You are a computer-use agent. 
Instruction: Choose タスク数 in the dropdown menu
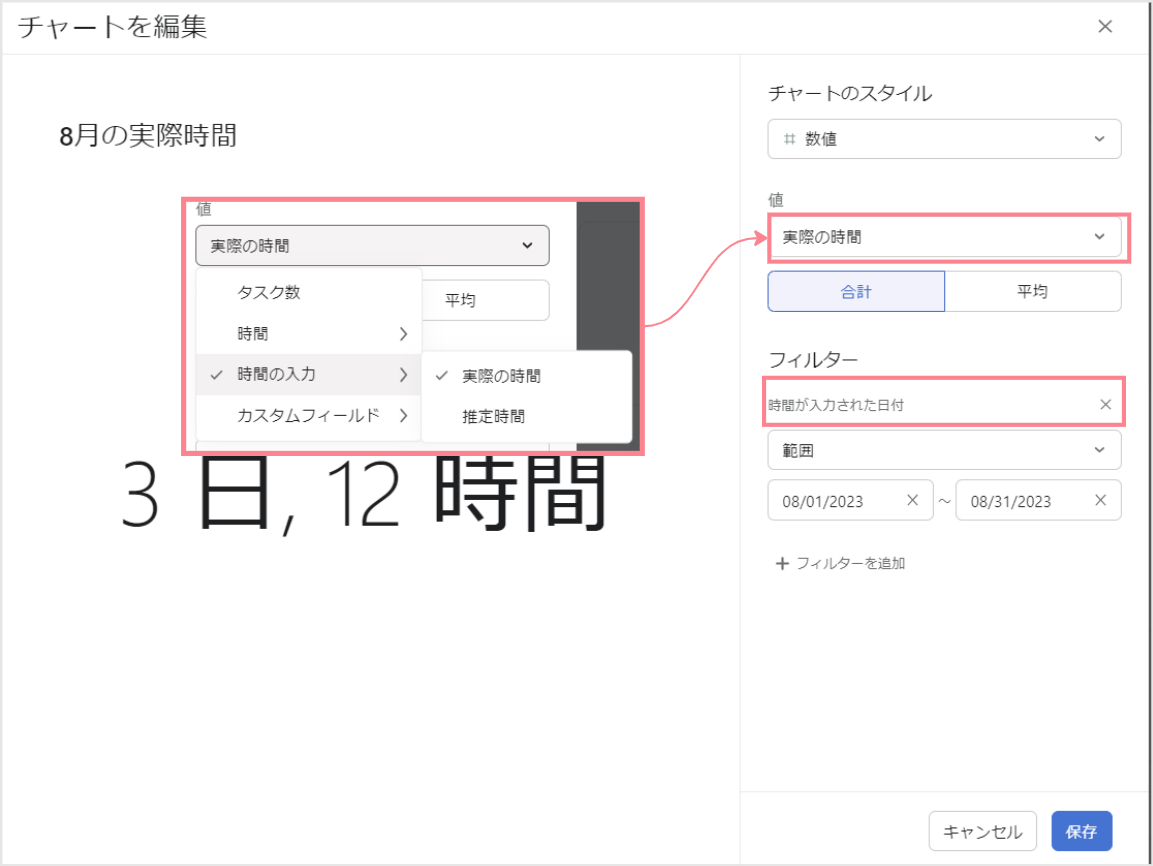tap(309, 292)
